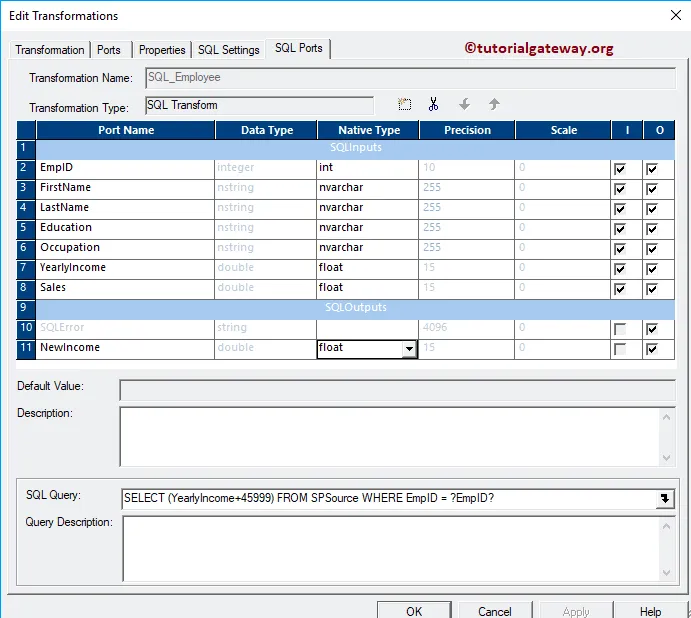
Task: Select the YearlyIncome native type cell
Action: (x=367, y=268)
